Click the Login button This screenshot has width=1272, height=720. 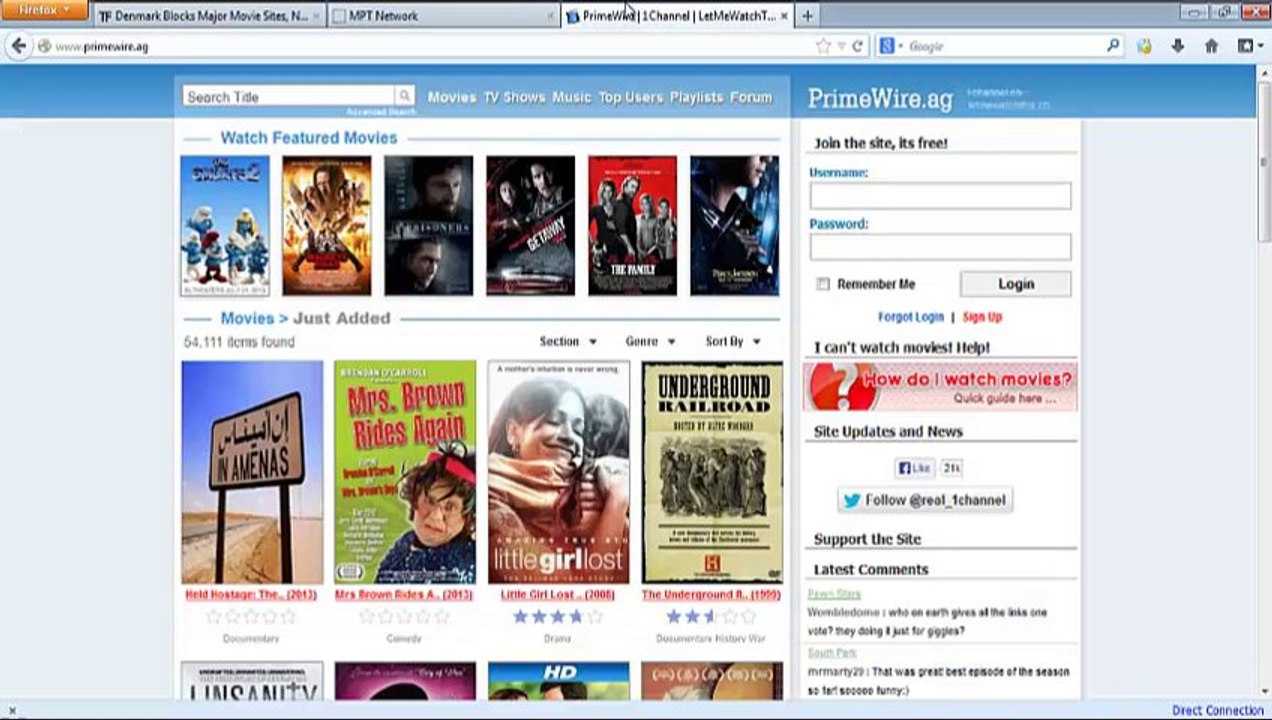pos(1015,284)
